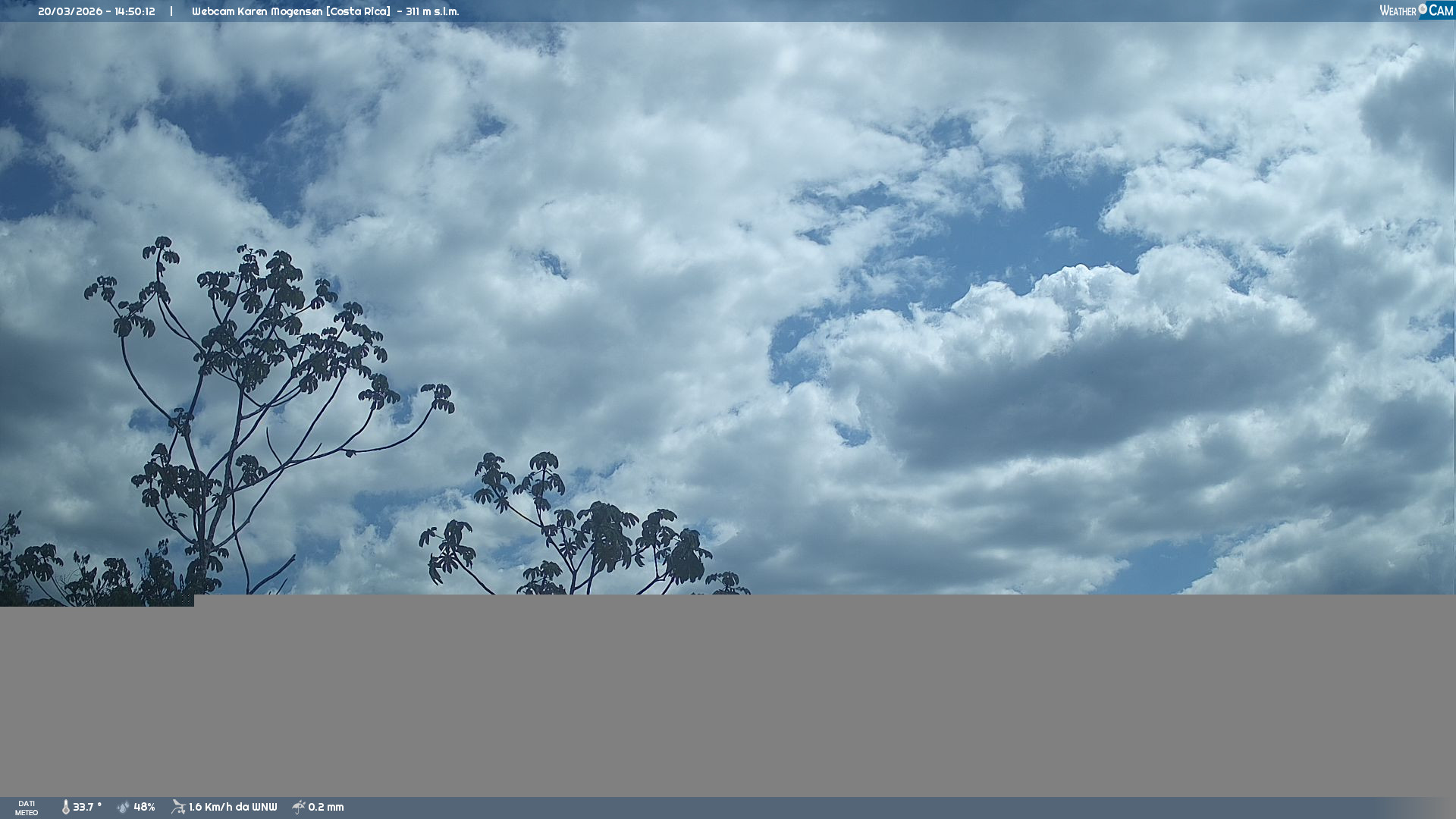Click the rain umbrella icon
The height and width of the screenshot is (819, 1456).
click(299, 808)
